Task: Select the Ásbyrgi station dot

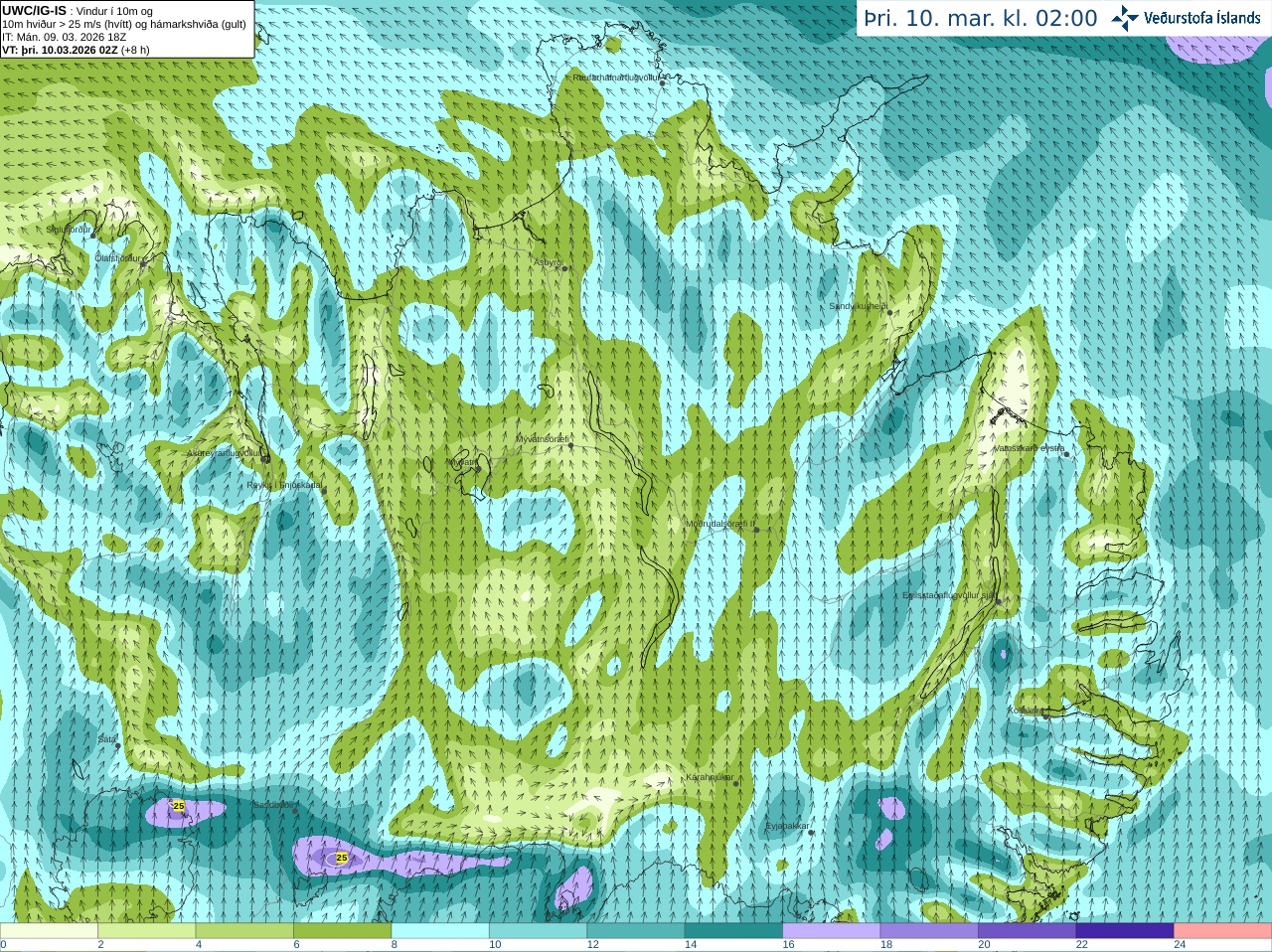Action: point(564,268)
